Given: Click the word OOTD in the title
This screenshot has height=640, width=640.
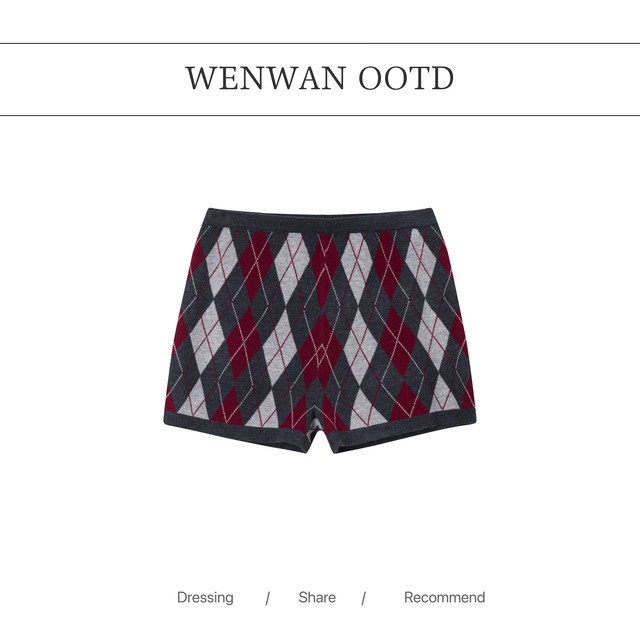Looking at the screenshot, I should click(406, 78).
